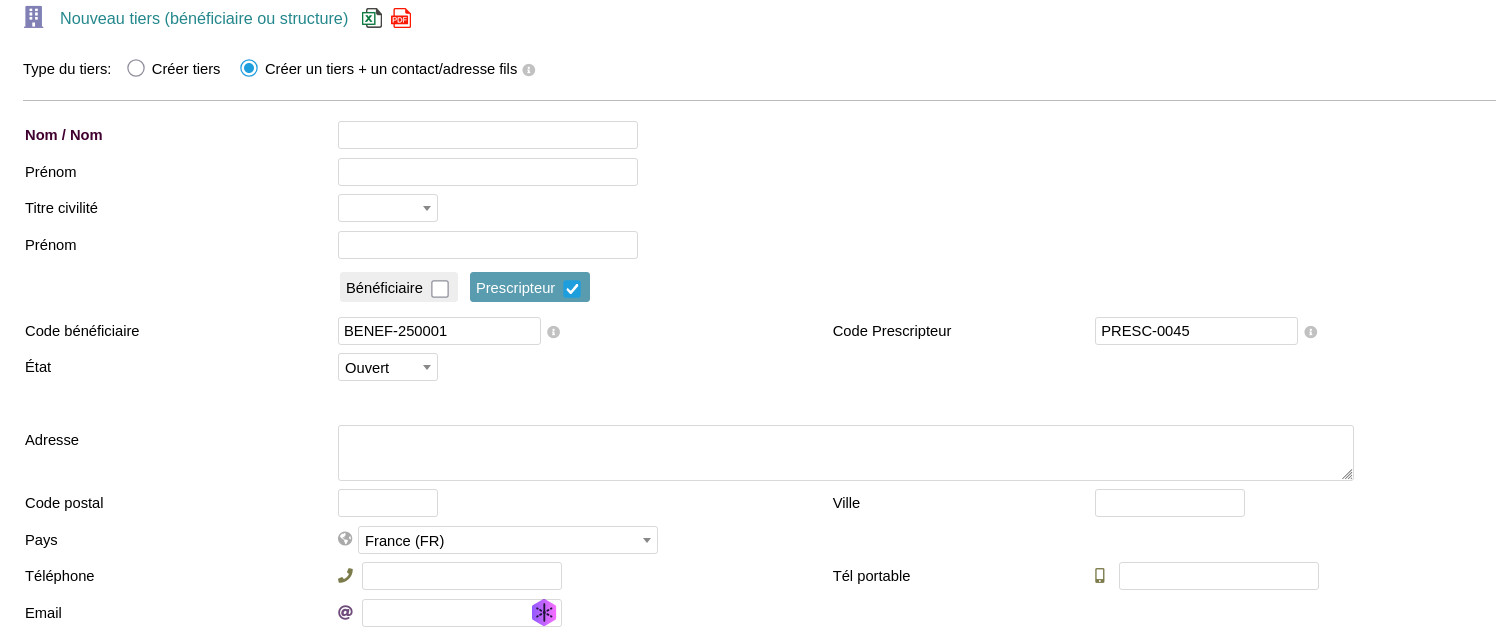This screenshot has height=632, width=1496.
Task: Select Créer un tiers + contact/adresse fils option
Action: click(249, 68)
